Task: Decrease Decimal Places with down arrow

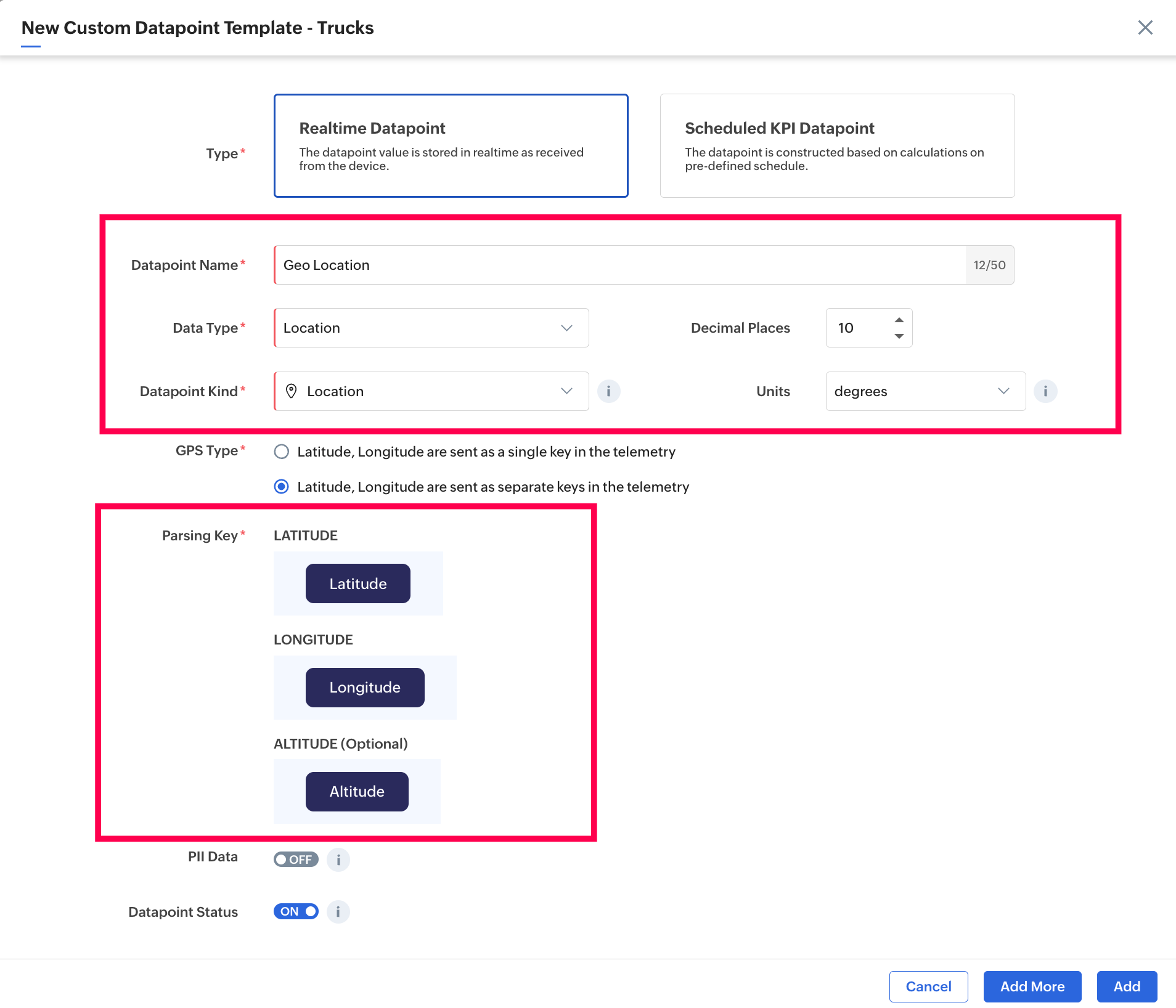Action: click(x=899, y=336)
